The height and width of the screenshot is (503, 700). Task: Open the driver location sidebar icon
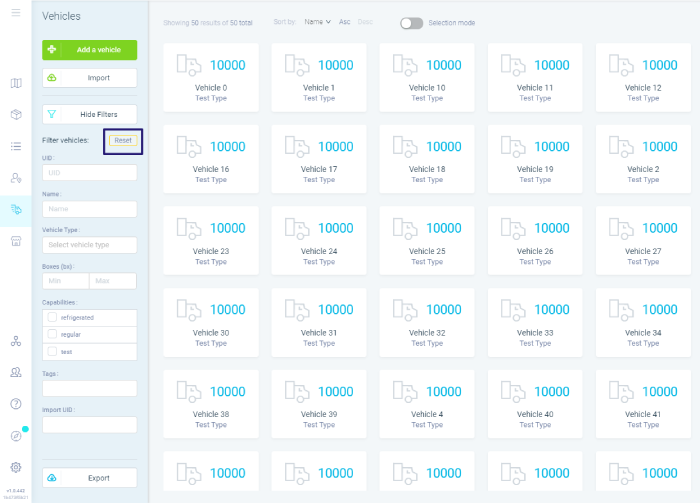click(x=16, y=178)
